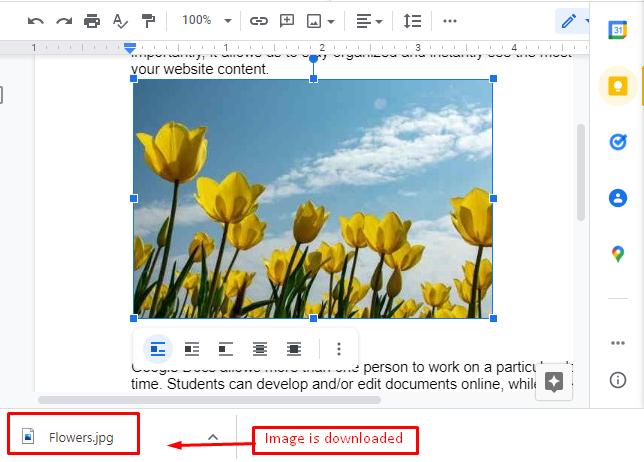644x462 pixels.
Task: Click bottom-middle image resize handle
Action: coord(313,318)
